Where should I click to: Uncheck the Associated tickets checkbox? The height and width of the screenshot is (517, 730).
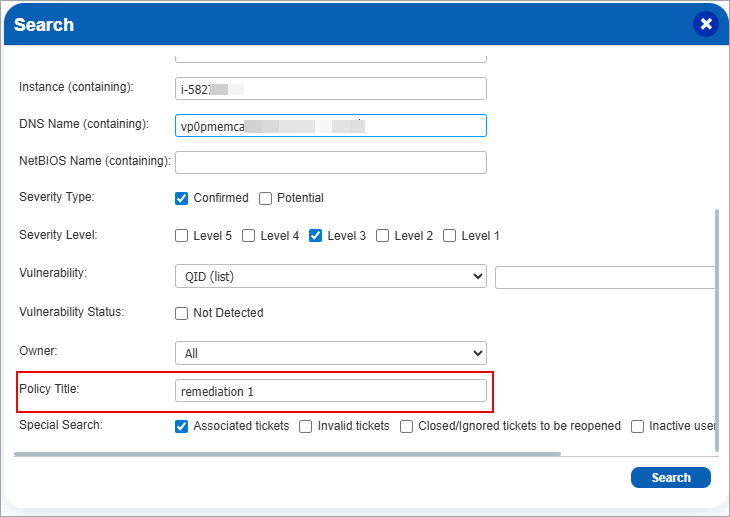(x=182, y=426)
